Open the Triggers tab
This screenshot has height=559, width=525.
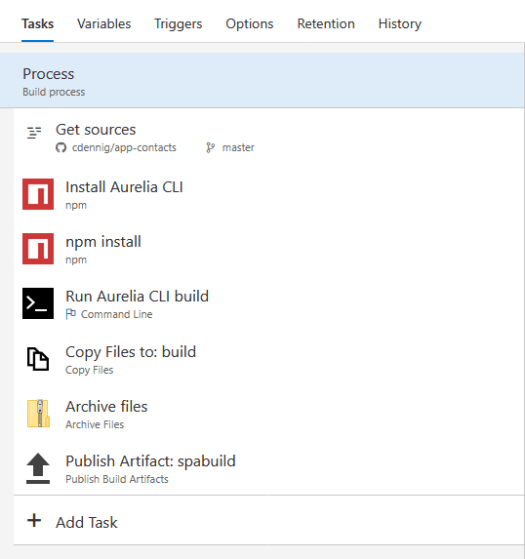(178, 24)
